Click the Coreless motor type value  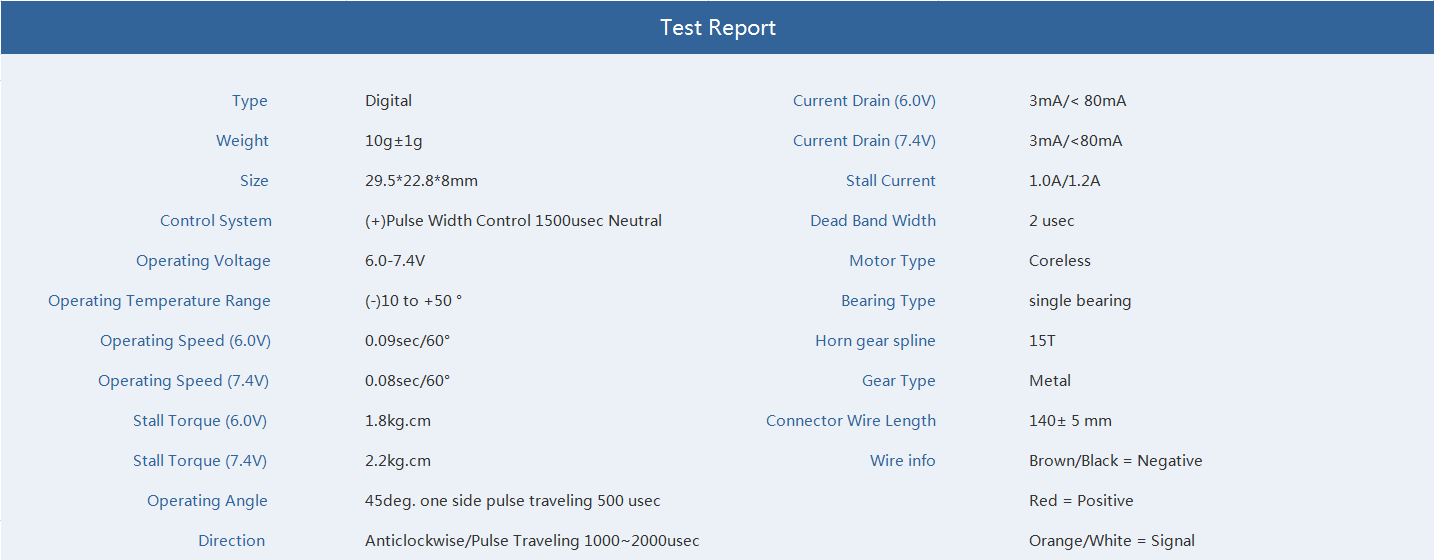[1060, 261]
